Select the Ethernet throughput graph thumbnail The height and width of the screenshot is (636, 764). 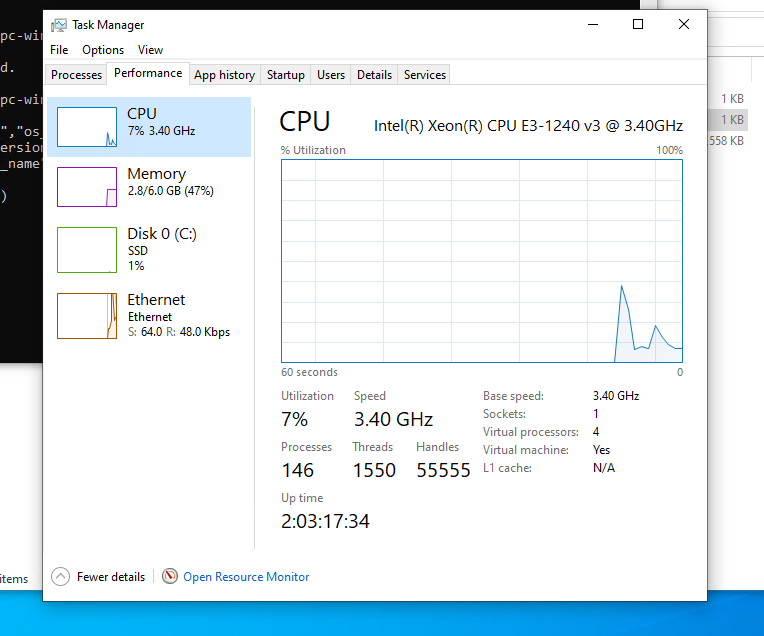click(x=87, y=316)
